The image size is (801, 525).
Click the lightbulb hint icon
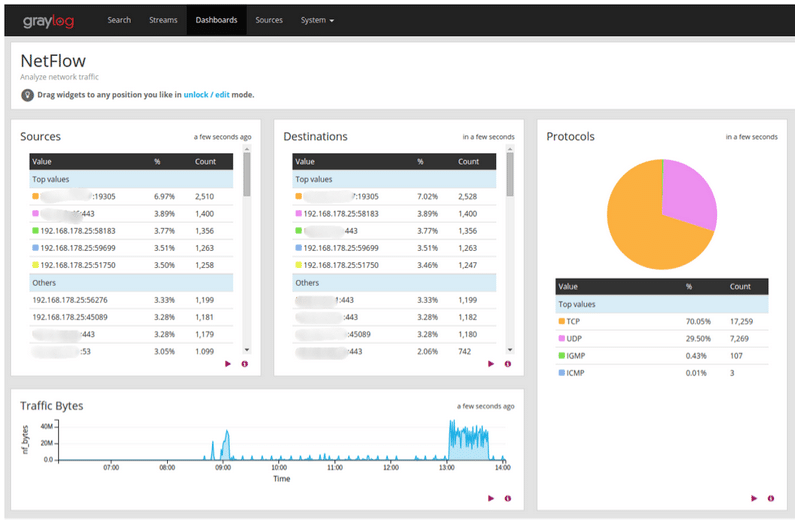(27, 95)
